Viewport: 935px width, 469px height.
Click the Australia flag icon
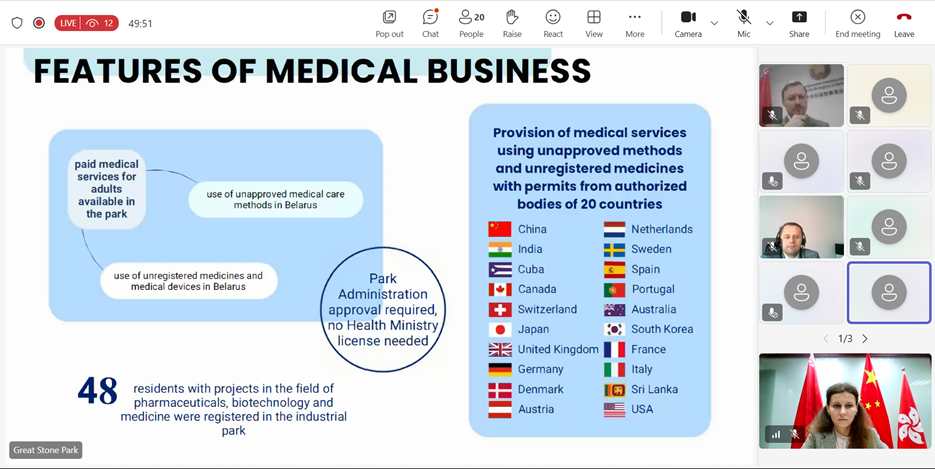pos(614,309)
